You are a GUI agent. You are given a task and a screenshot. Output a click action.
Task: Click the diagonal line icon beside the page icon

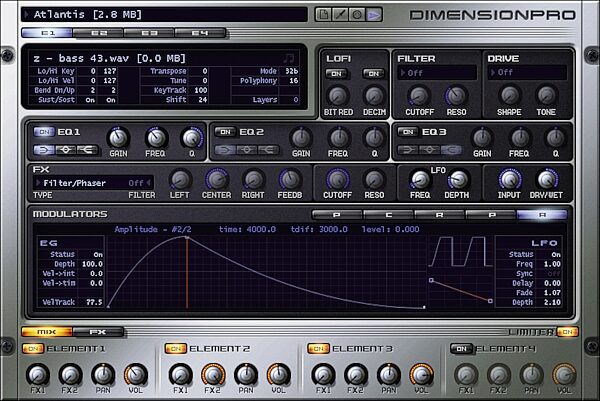[340, 15]
